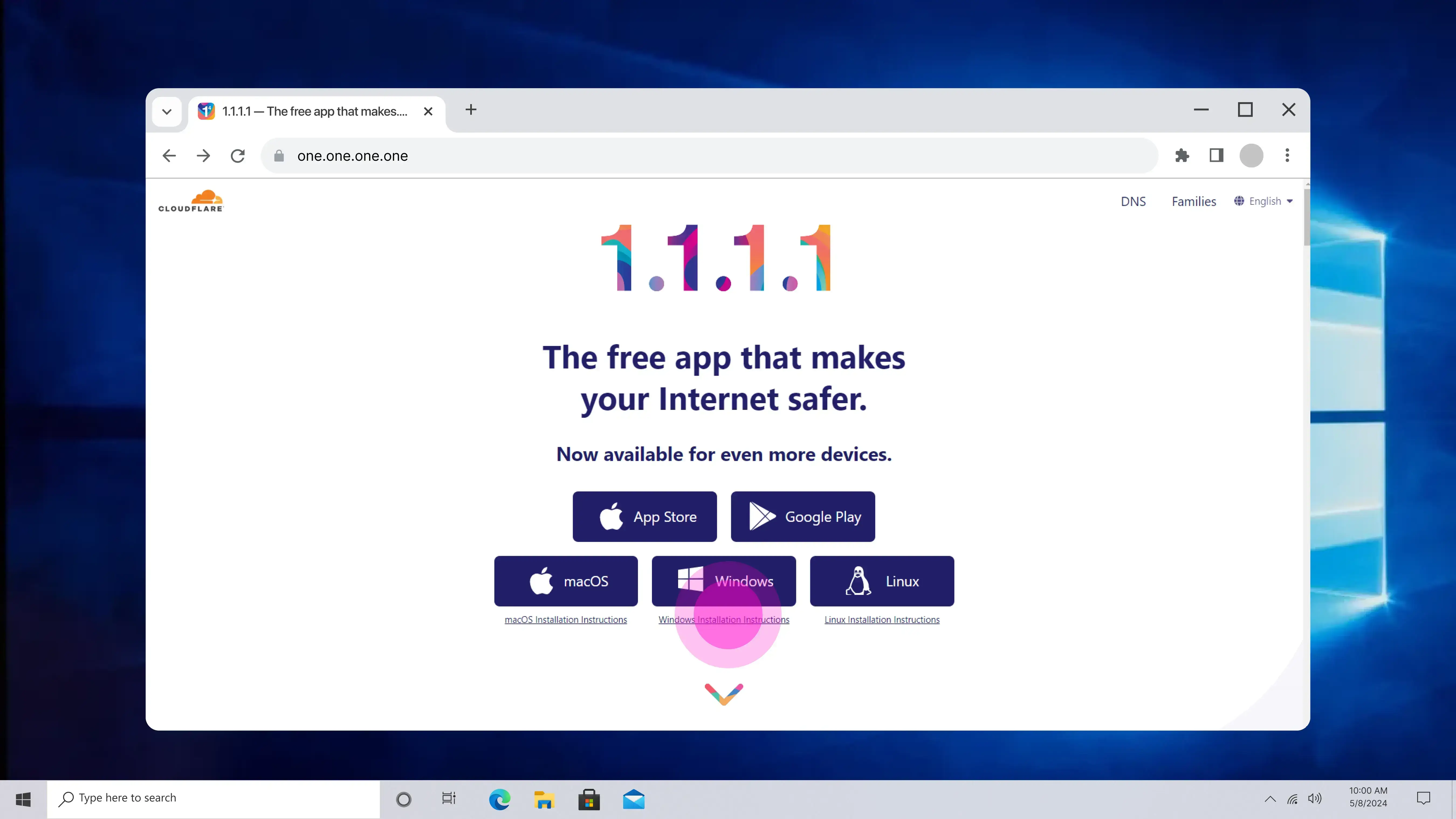Open Microsoft Store from the taskbar
The width and height of the screenshot is (1456, 819).
pos(589,799)
